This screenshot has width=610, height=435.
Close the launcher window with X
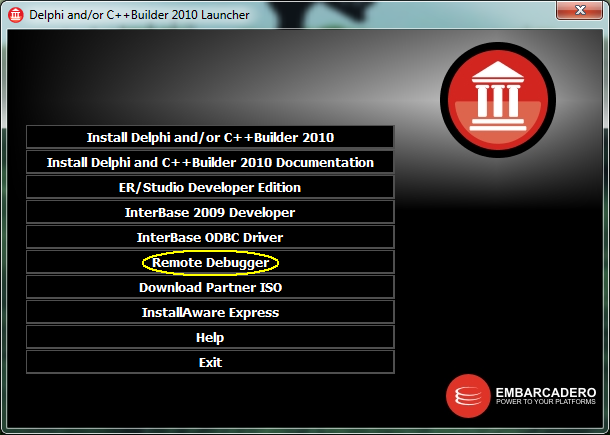[x=580, y=10]
